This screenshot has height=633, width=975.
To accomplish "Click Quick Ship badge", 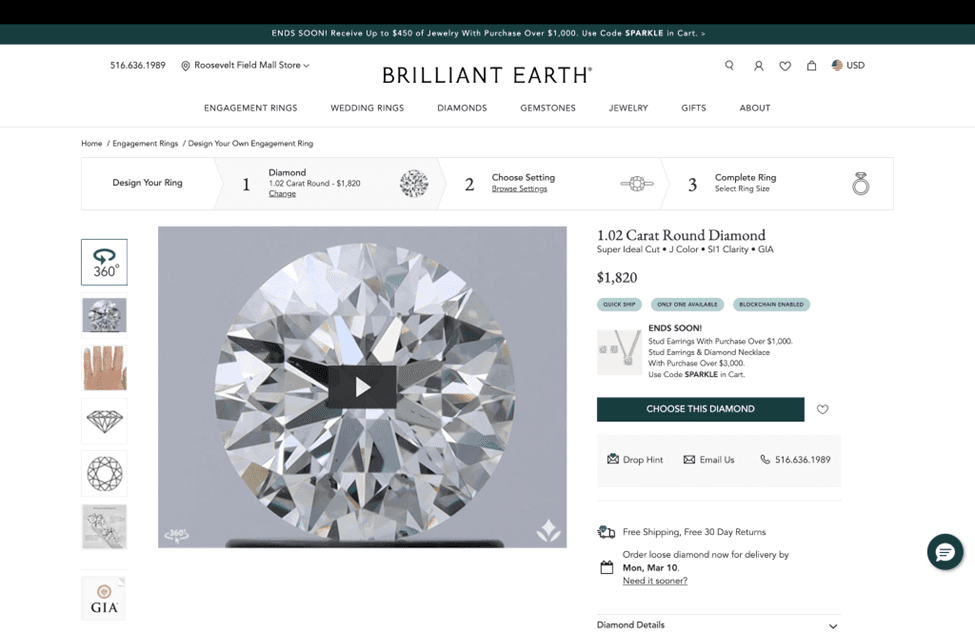I will [x=619, y=305].
